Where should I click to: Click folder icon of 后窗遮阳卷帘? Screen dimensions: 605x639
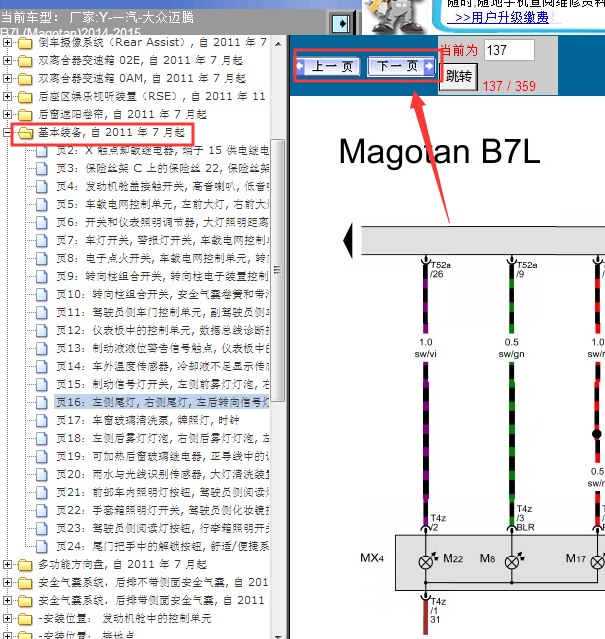(x=25, y=115)
